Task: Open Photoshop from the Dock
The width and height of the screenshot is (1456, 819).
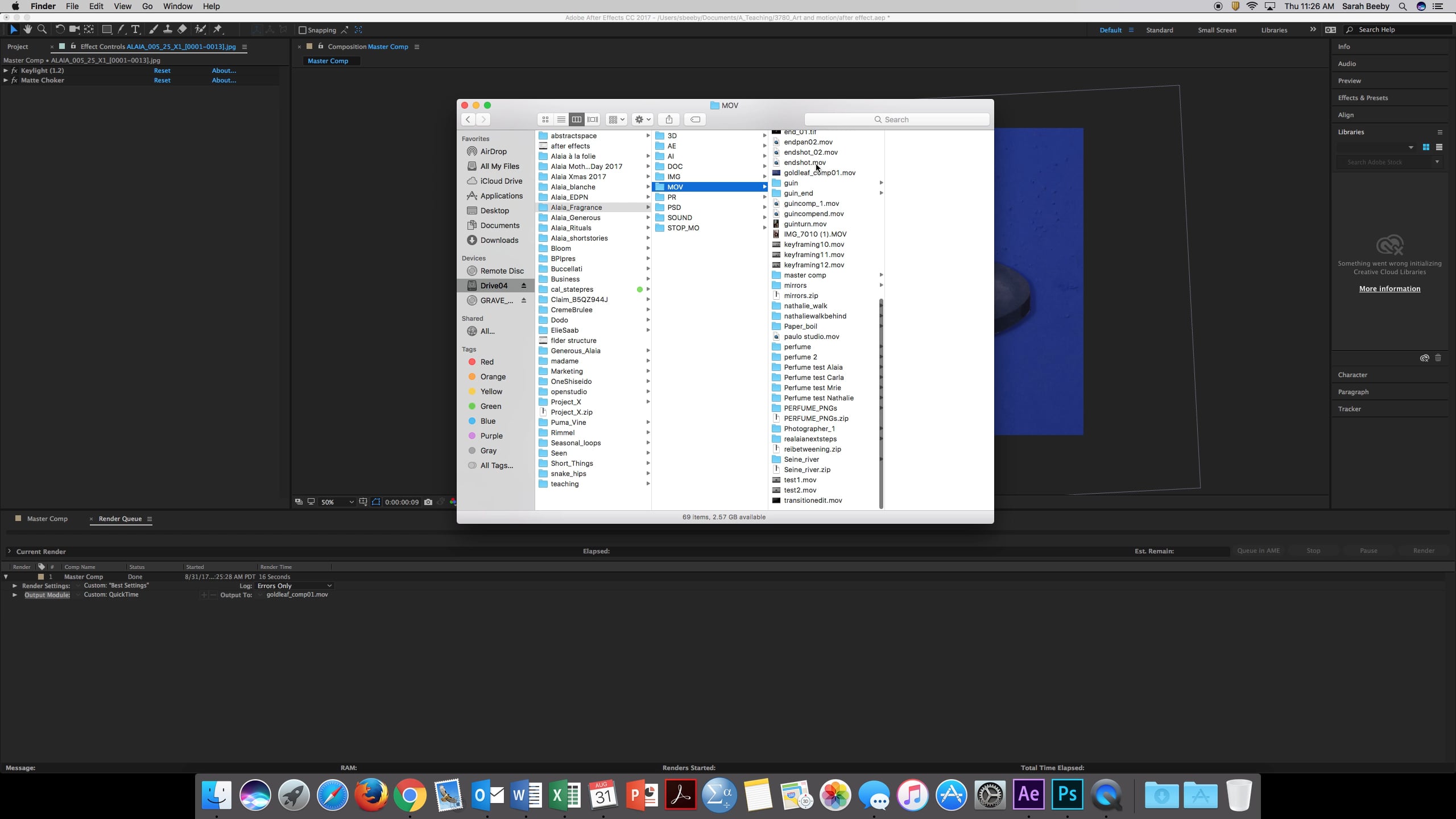Action: click(x=1067, y=795)
